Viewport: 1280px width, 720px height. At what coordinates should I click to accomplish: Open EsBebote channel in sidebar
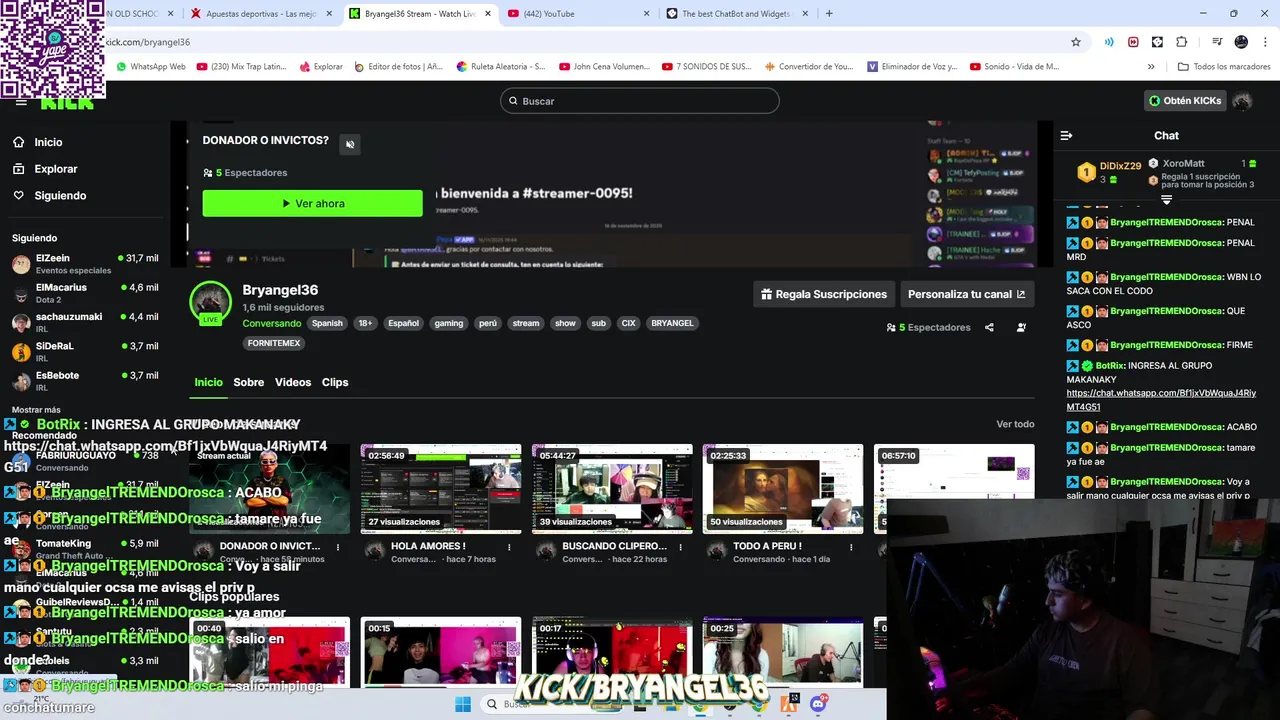click(85, 381)
